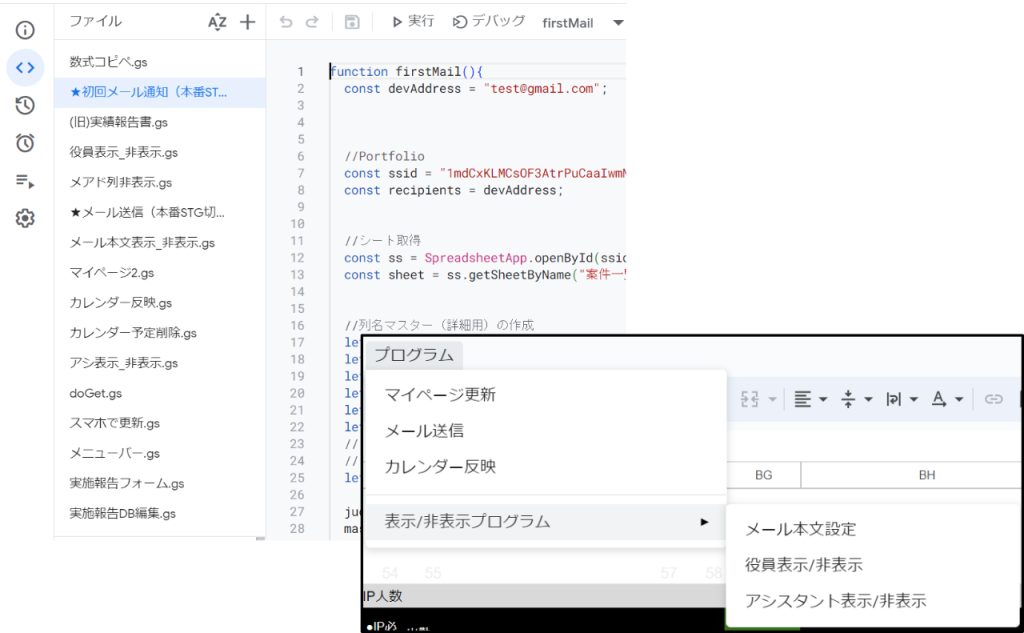Open the Executions list icon
The width and height of the screenshot is (1024, 633).
coord(25,181)
